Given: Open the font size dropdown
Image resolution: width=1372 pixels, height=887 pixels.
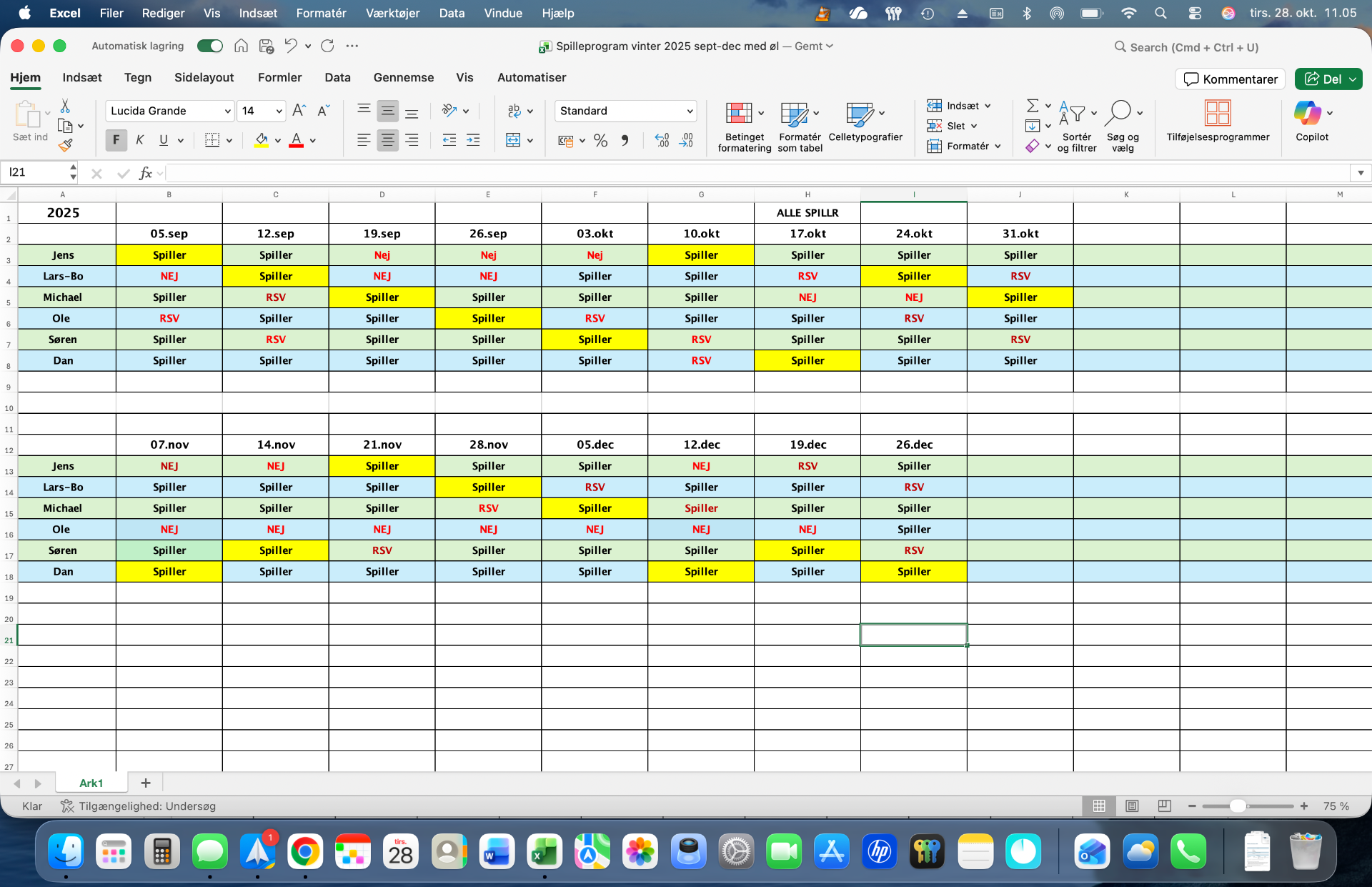Looking at the screenshot, I should pos(279,111).
